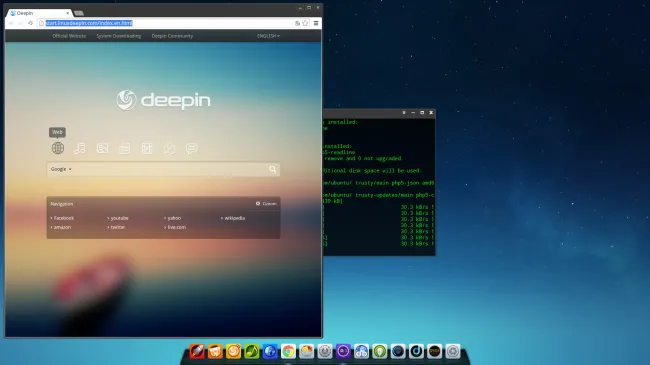
Task: Open the Chrome hamburger menu
Action: tap(316, 23)
